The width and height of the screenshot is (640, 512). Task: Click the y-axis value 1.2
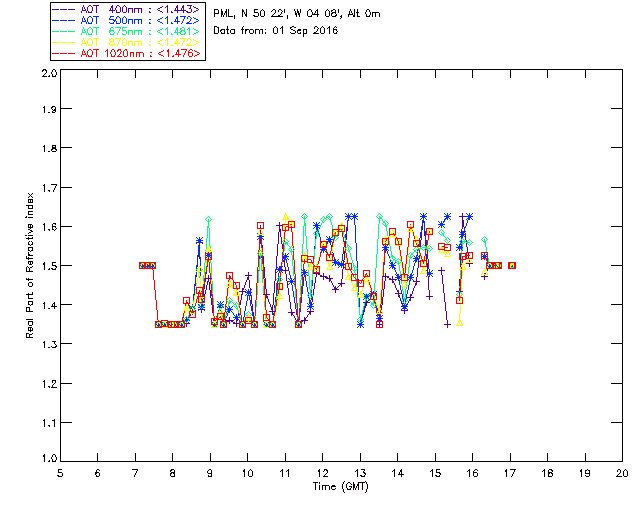coord(49,384)
